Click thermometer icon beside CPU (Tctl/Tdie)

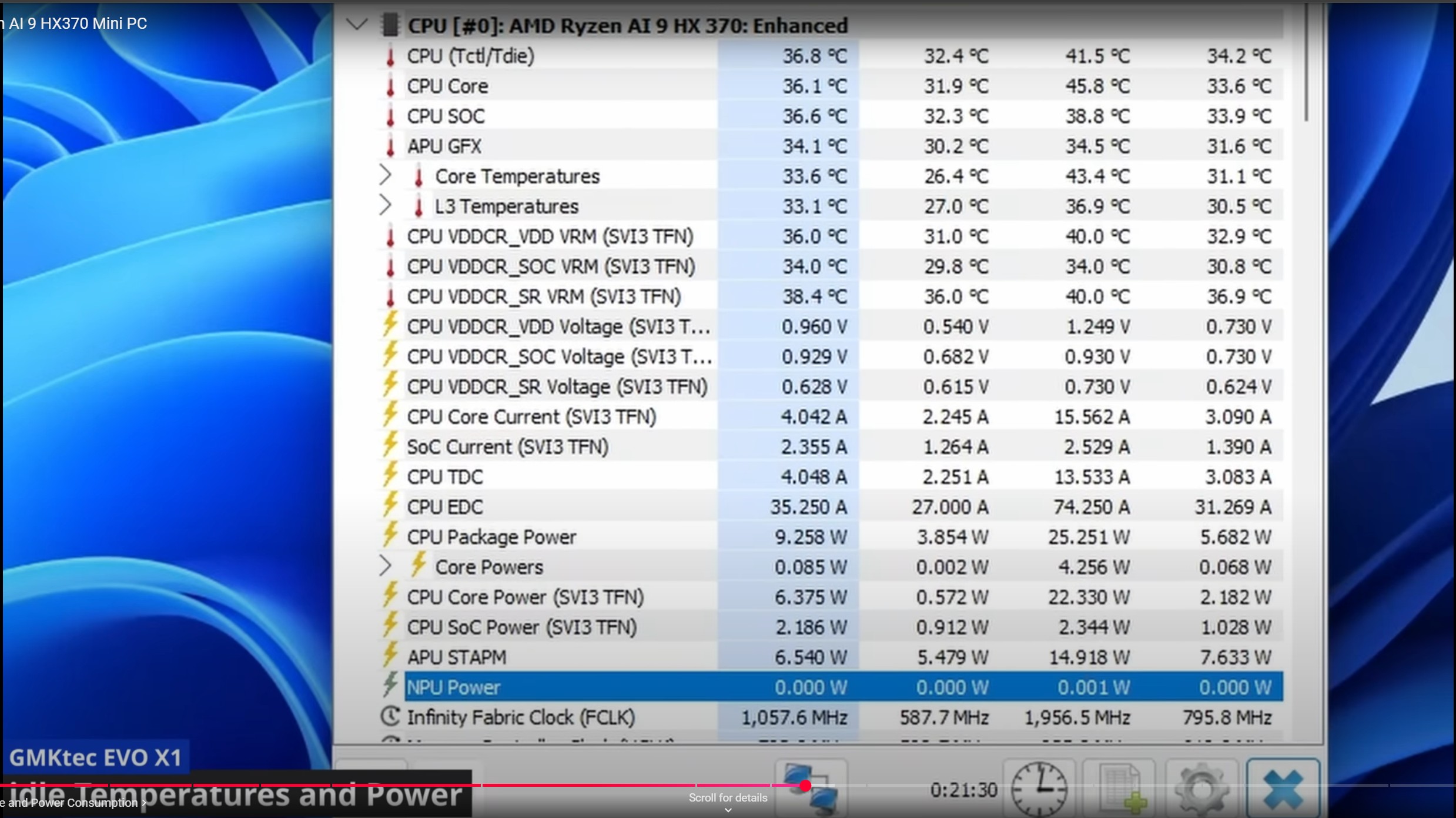[390, 56]
